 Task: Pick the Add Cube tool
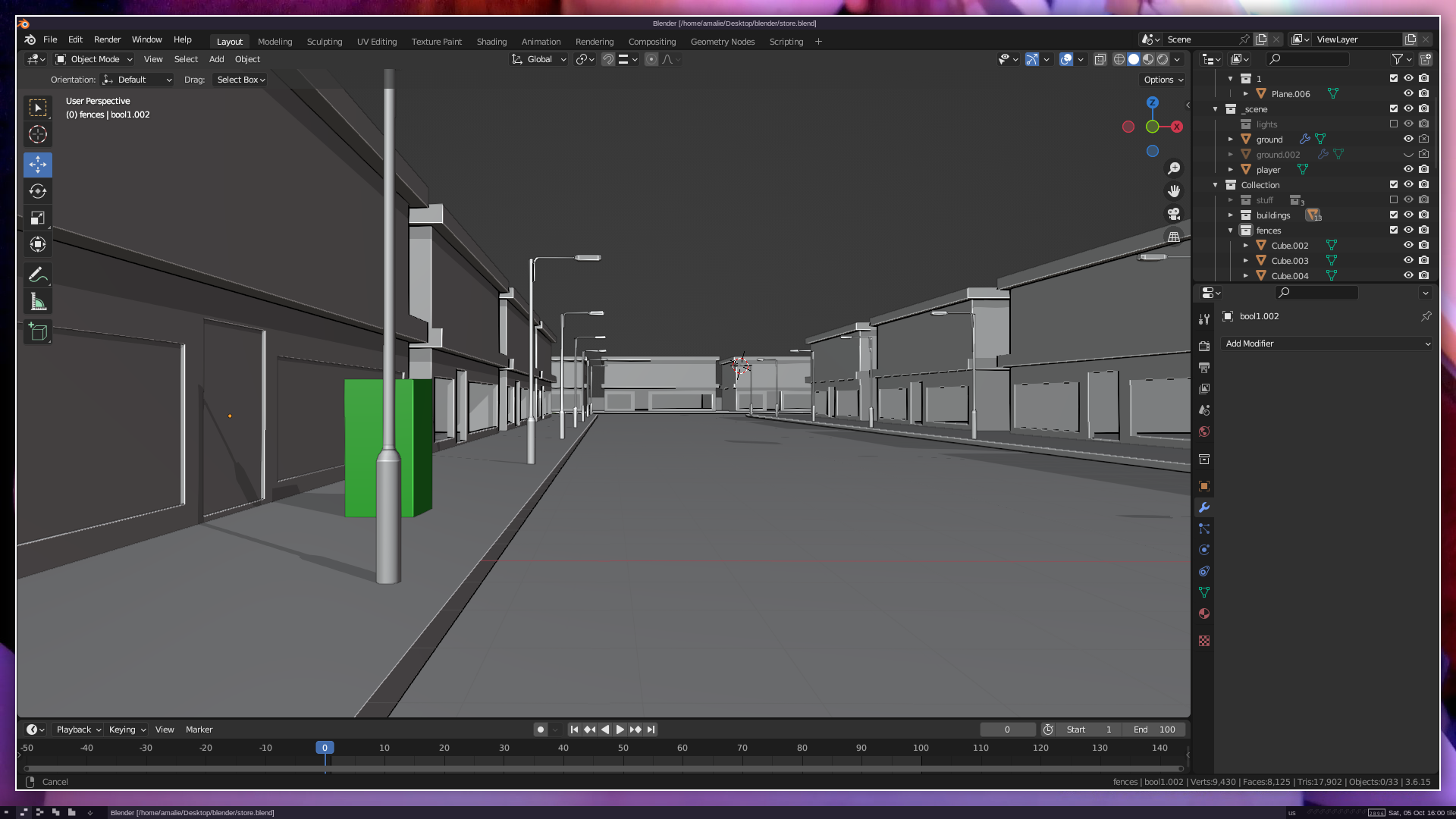pos(37,332)
